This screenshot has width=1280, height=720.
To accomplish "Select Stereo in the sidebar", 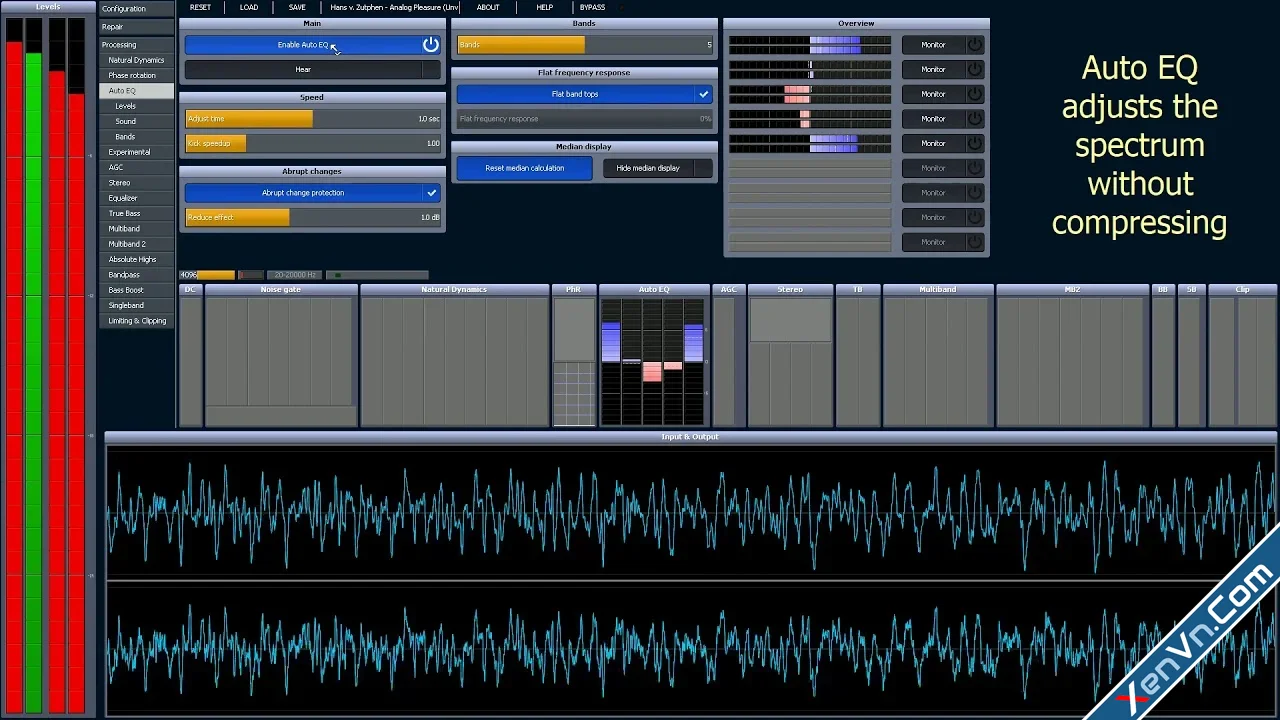I will [x=136, y=183].
